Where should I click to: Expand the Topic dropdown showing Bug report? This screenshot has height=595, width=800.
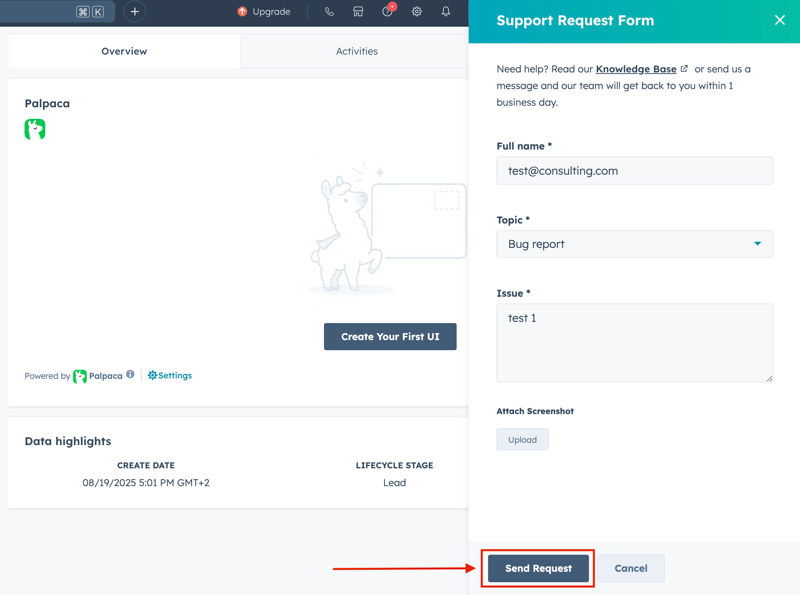pos(634,244)
